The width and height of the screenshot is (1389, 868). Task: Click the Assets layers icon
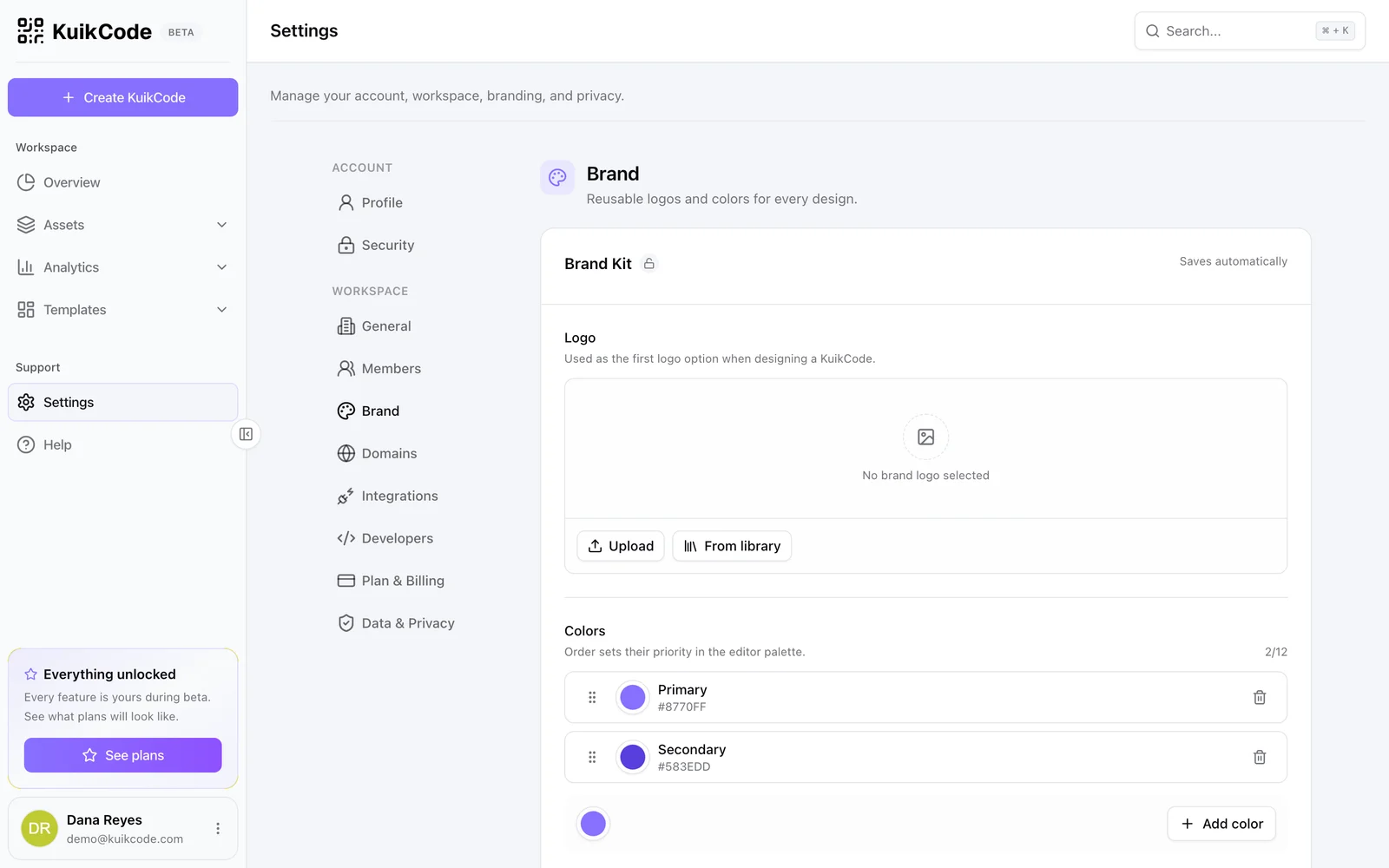coord(26,225)
